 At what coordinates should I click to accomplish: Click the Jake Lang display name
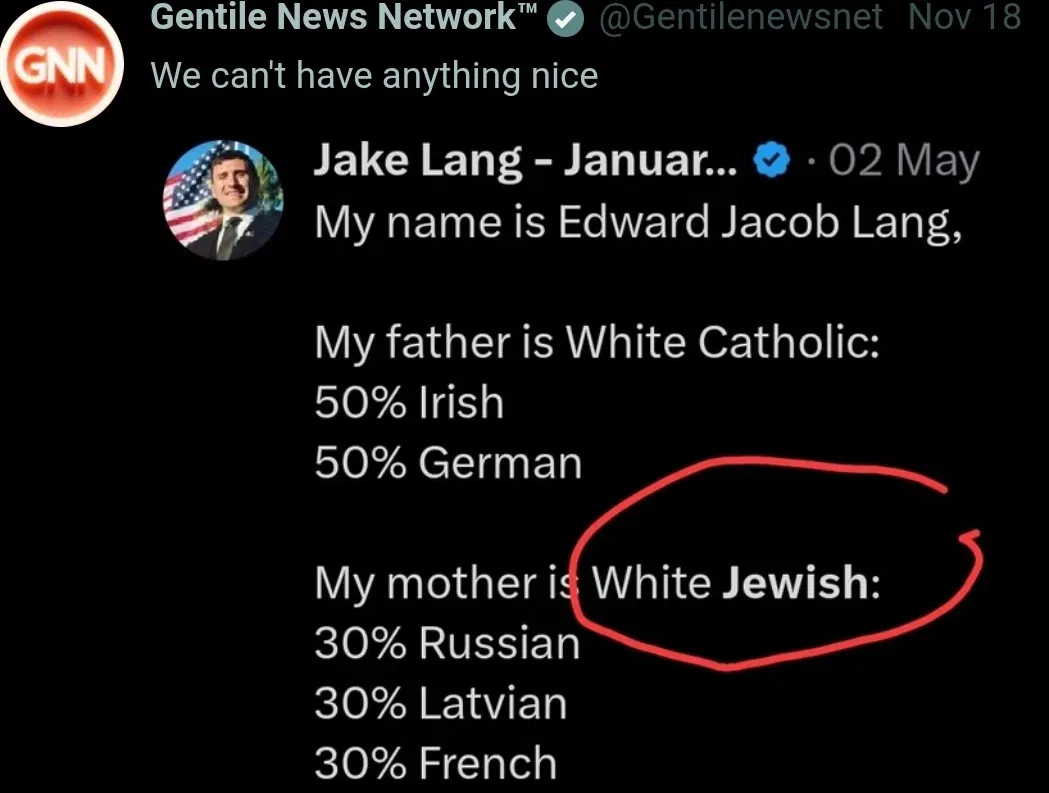tap(526, 161)
